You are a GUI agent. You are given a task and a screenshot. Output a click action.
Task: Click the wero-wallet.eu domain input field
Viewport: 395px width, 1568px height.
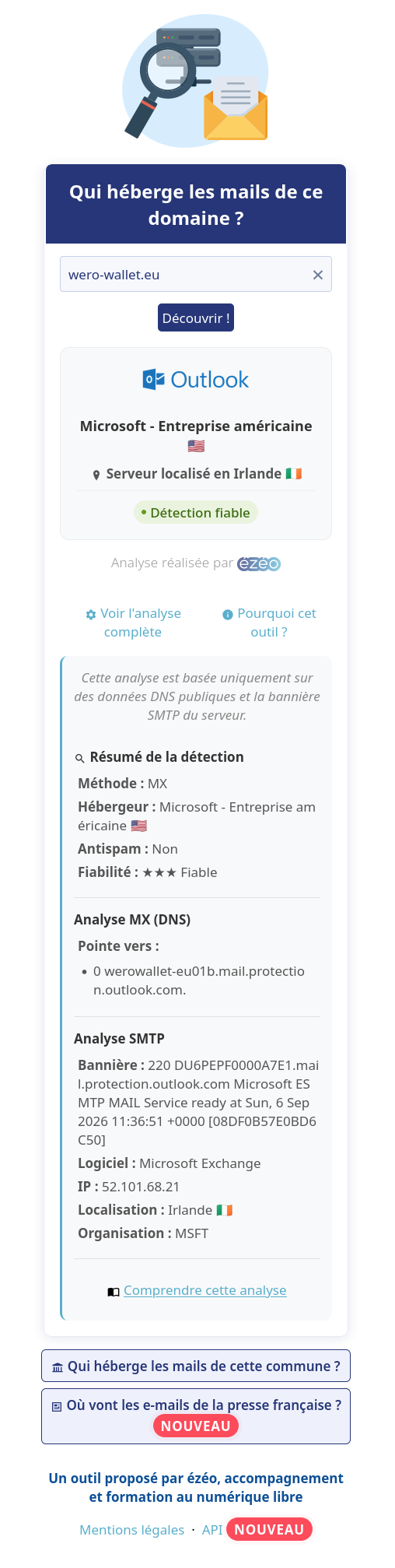pos(196,274)
